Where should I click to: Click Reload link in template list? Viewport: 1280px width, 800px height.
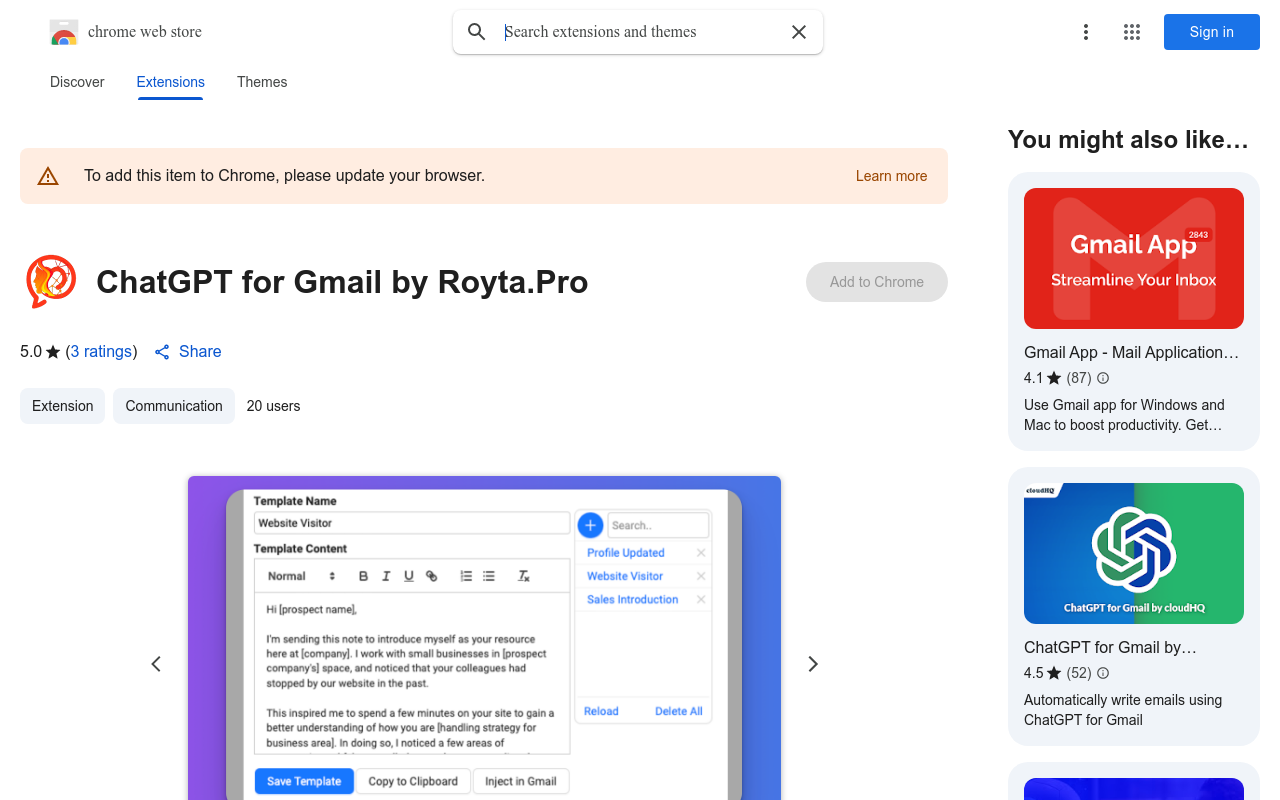click(601, 712)
